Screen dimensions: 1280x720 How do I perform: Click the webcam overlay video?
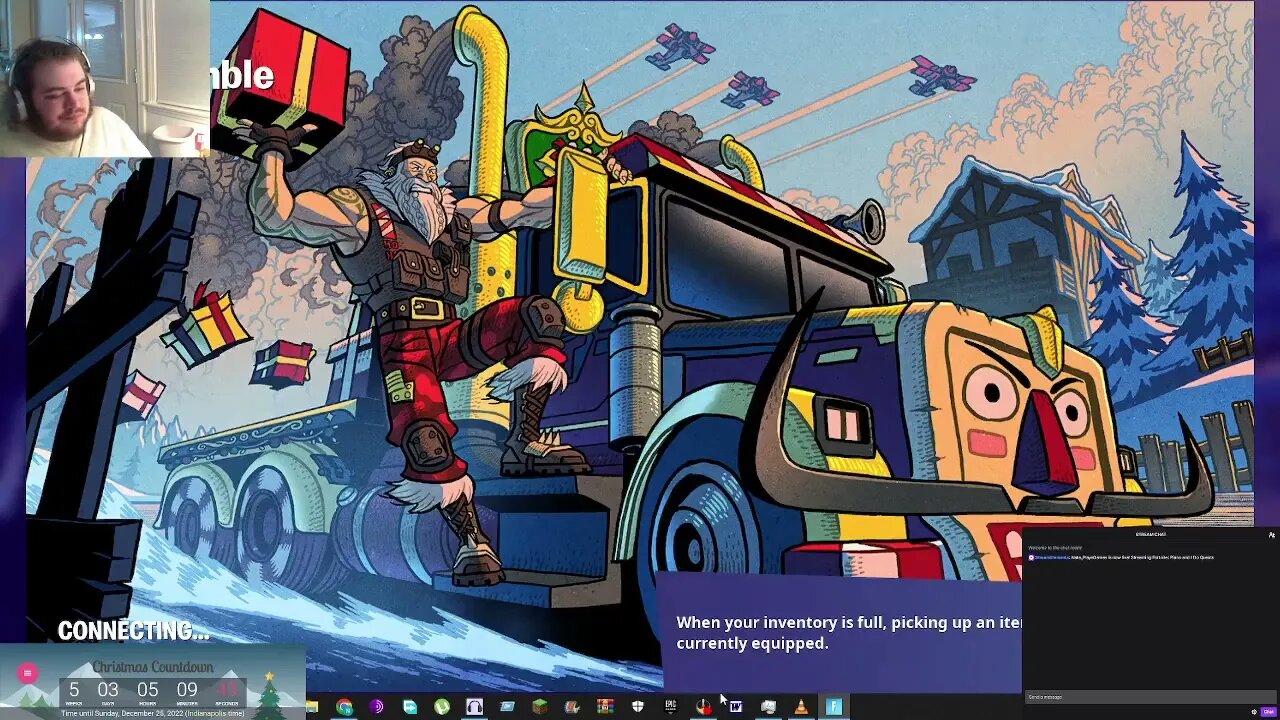[105, 78]
